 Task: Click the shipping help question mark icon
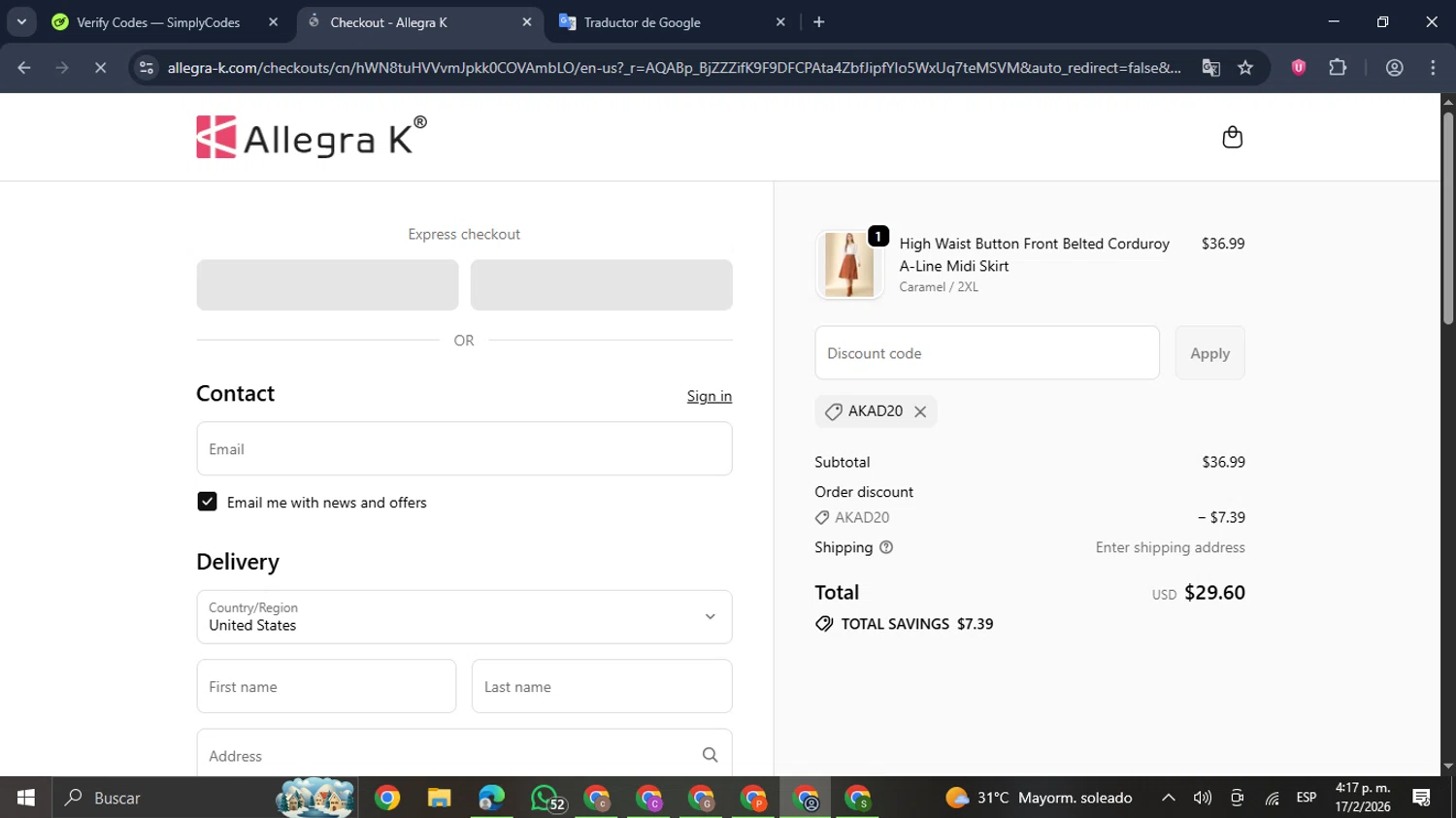pos(885,547)
